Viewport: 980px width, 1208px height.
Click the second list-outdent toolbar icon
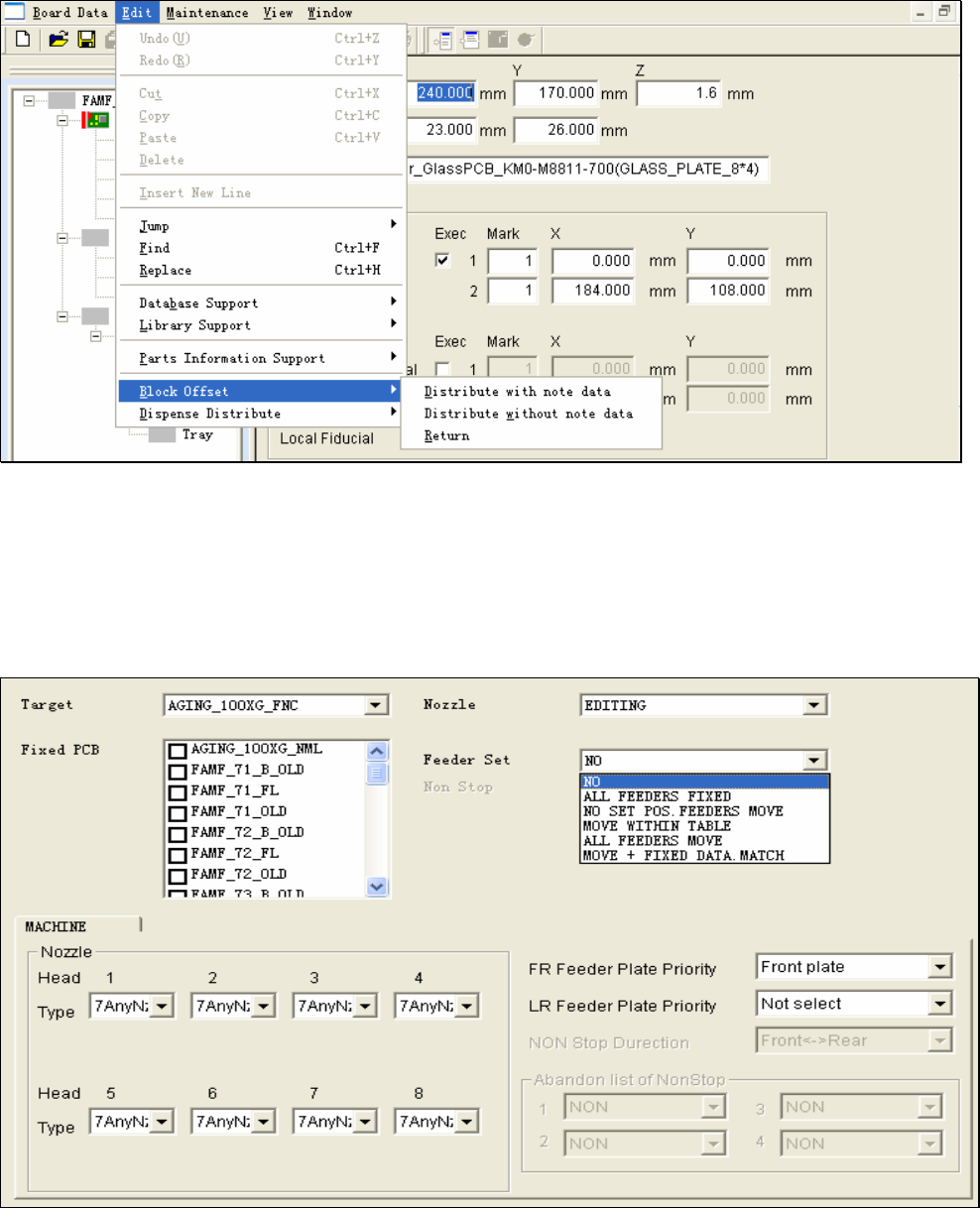(x=469, y=40)
